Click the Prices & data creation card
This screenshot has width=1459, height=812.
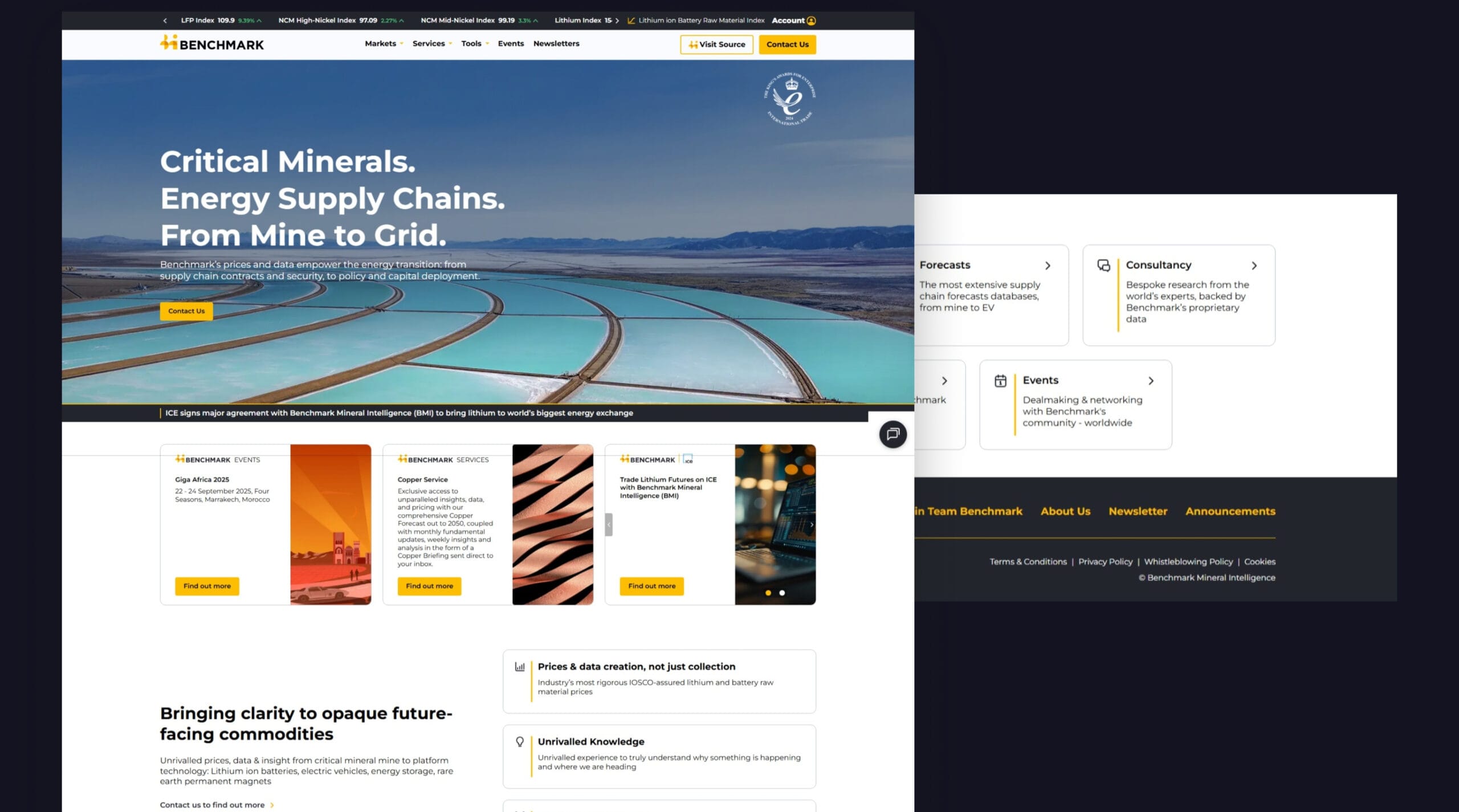click(659, 681)
